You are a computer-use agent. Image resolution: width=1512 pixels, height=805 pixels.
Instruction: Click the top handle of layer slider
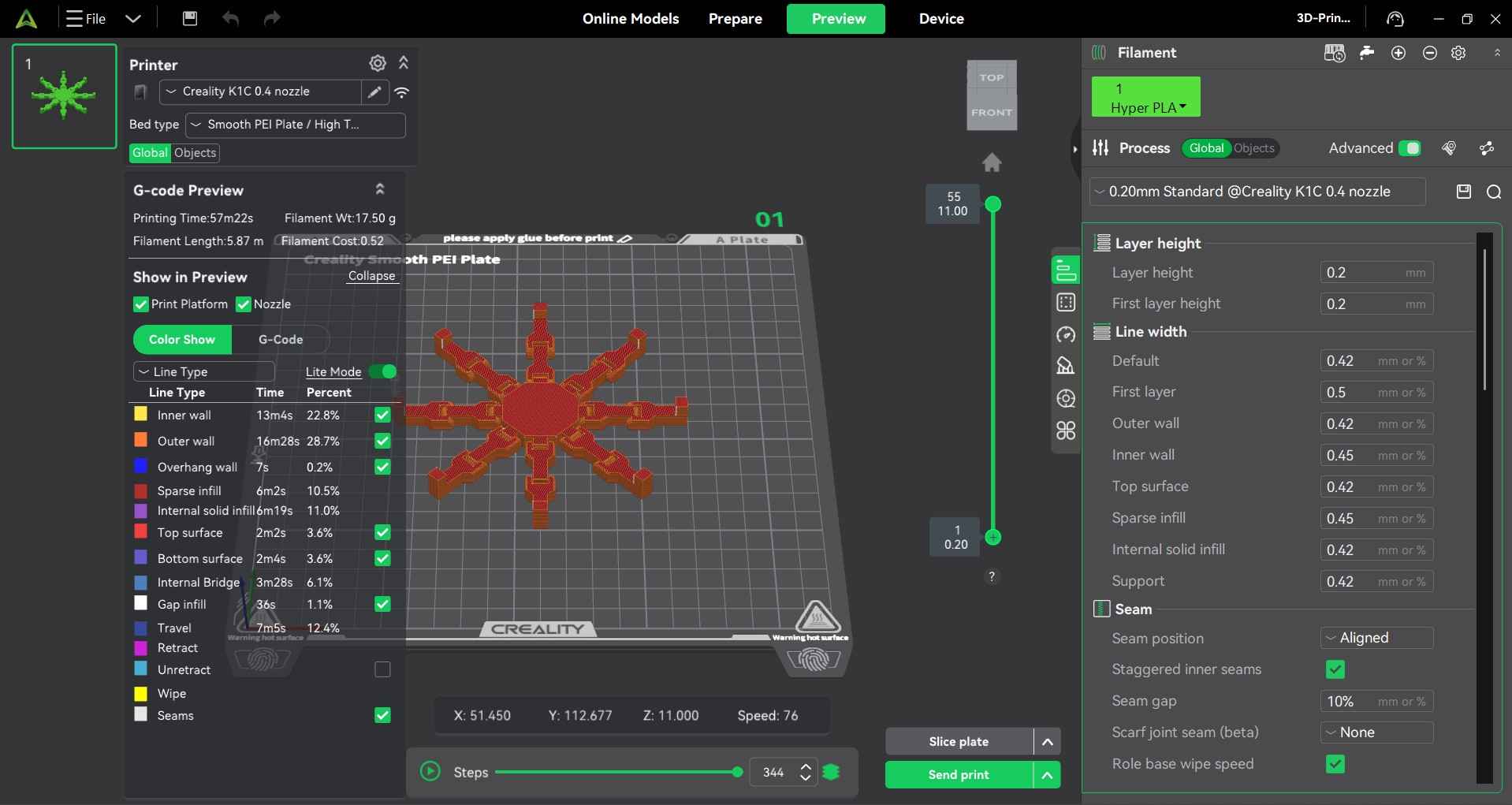pos(993,204)
